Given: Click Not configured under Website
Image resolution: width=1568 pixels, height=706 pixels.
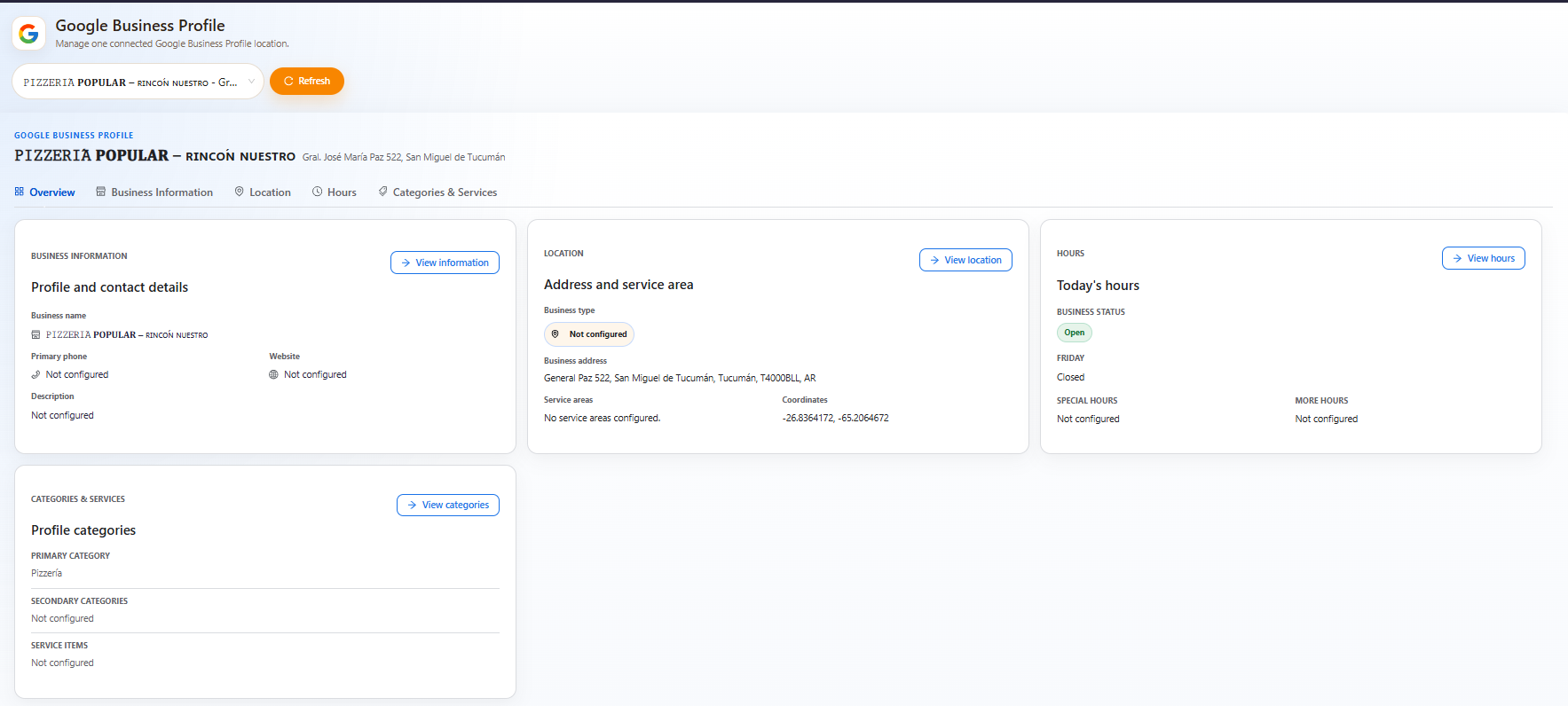Looking at the screenshot, I should coord(315,375).
